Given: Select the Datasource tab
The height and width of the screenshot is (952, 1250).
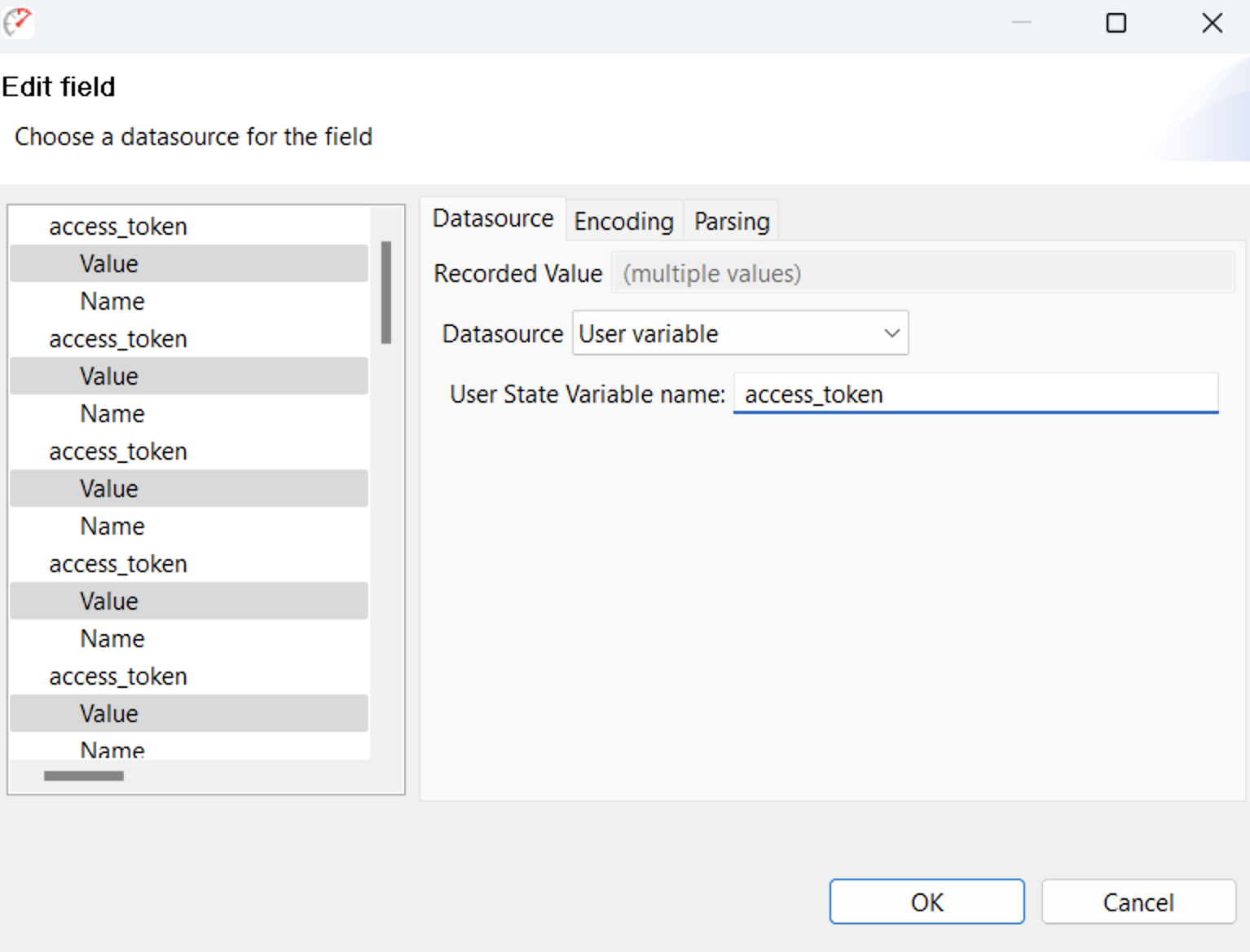Looking at the screenshot, I should pyautogui.click(x=493, y=218).
